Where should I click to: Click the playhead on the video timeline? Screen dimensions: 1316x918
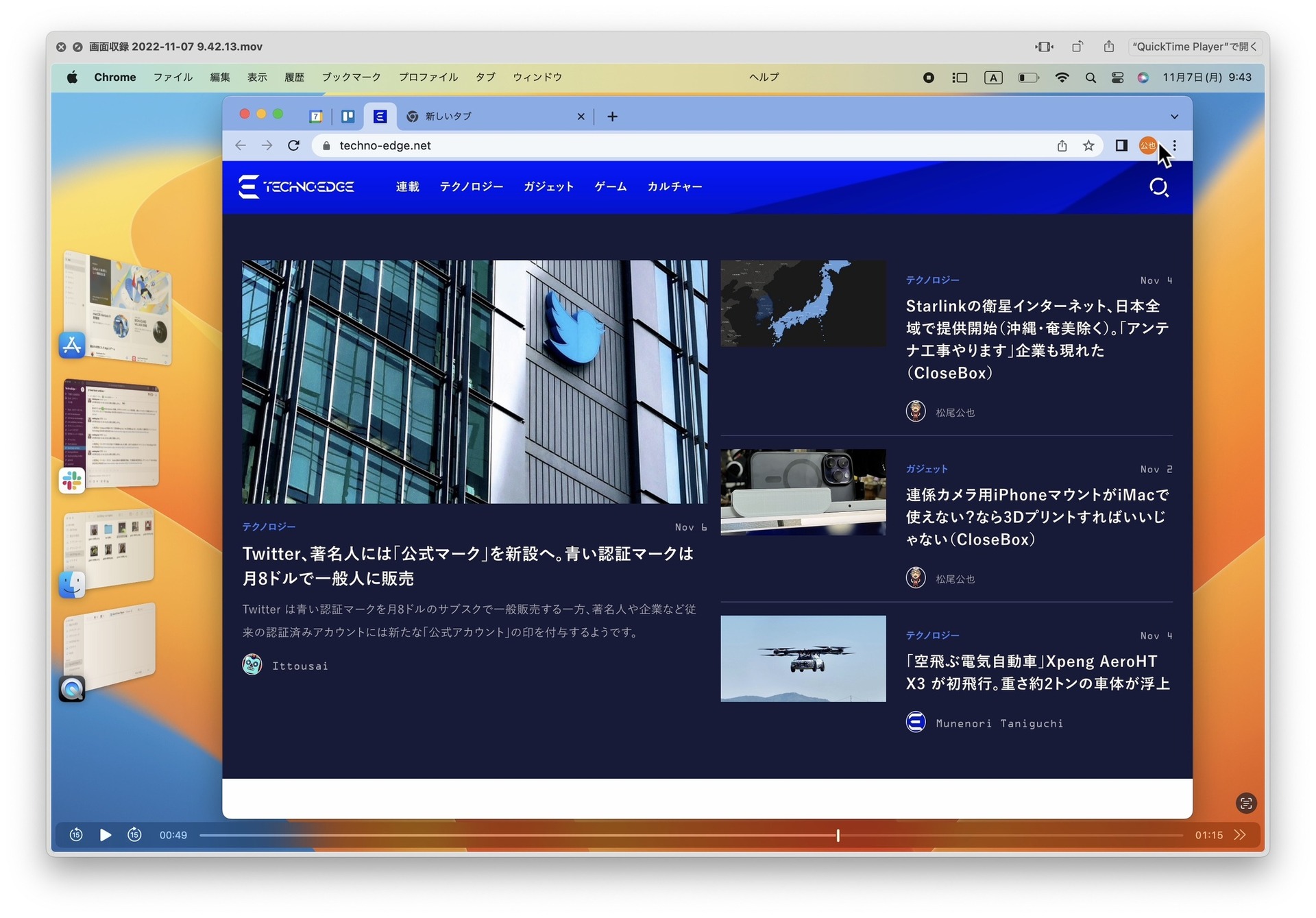[838, 834]
